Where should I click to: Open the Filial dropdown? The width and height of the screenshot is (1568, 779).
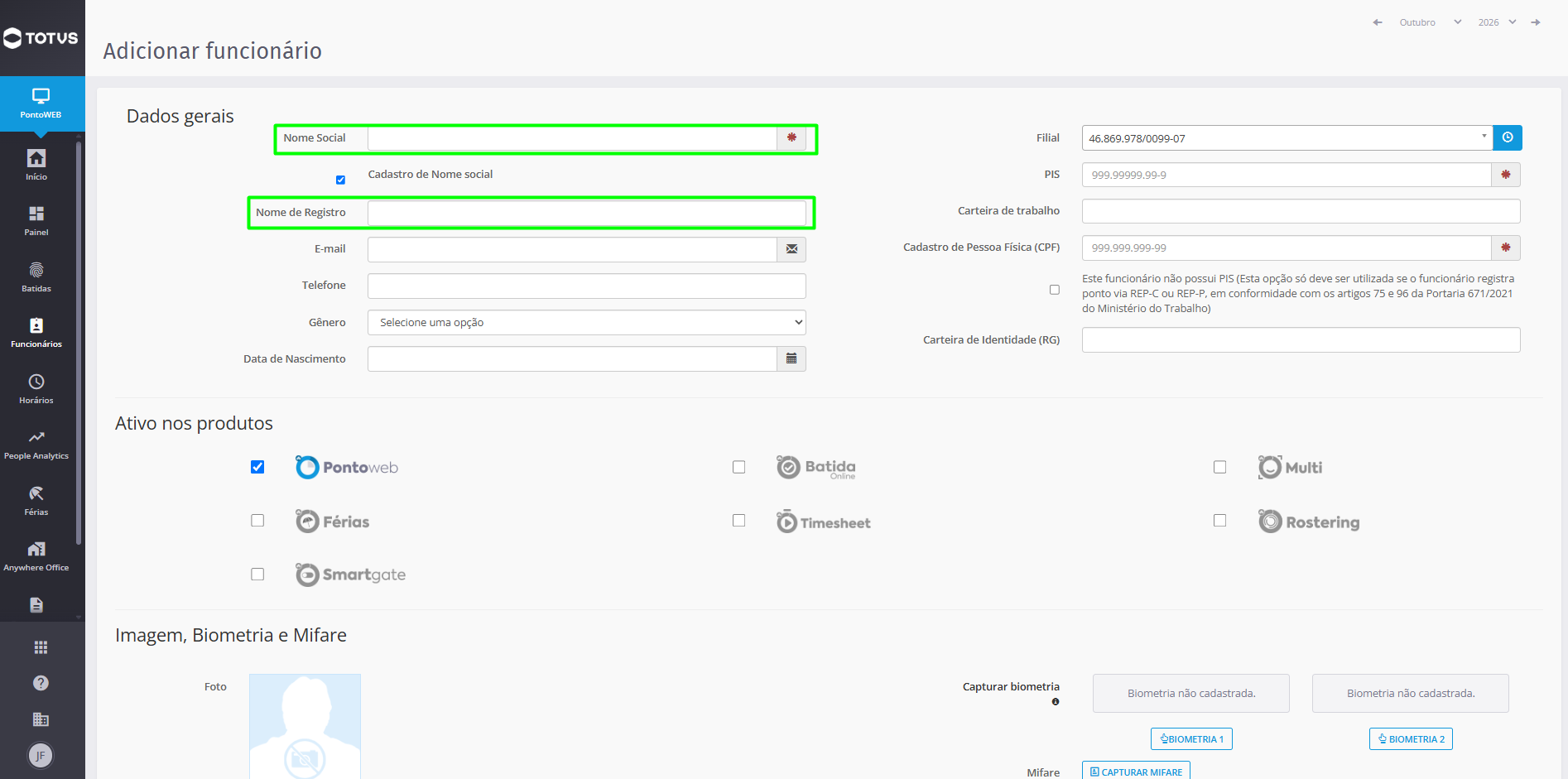click(1287, 137)
